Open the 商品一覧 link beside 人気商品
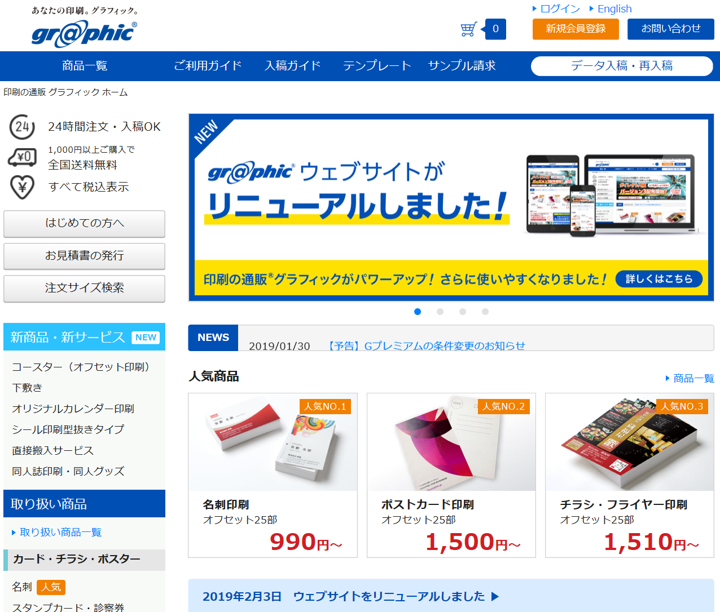The image size is (720, 612). [x=690, y=378]
